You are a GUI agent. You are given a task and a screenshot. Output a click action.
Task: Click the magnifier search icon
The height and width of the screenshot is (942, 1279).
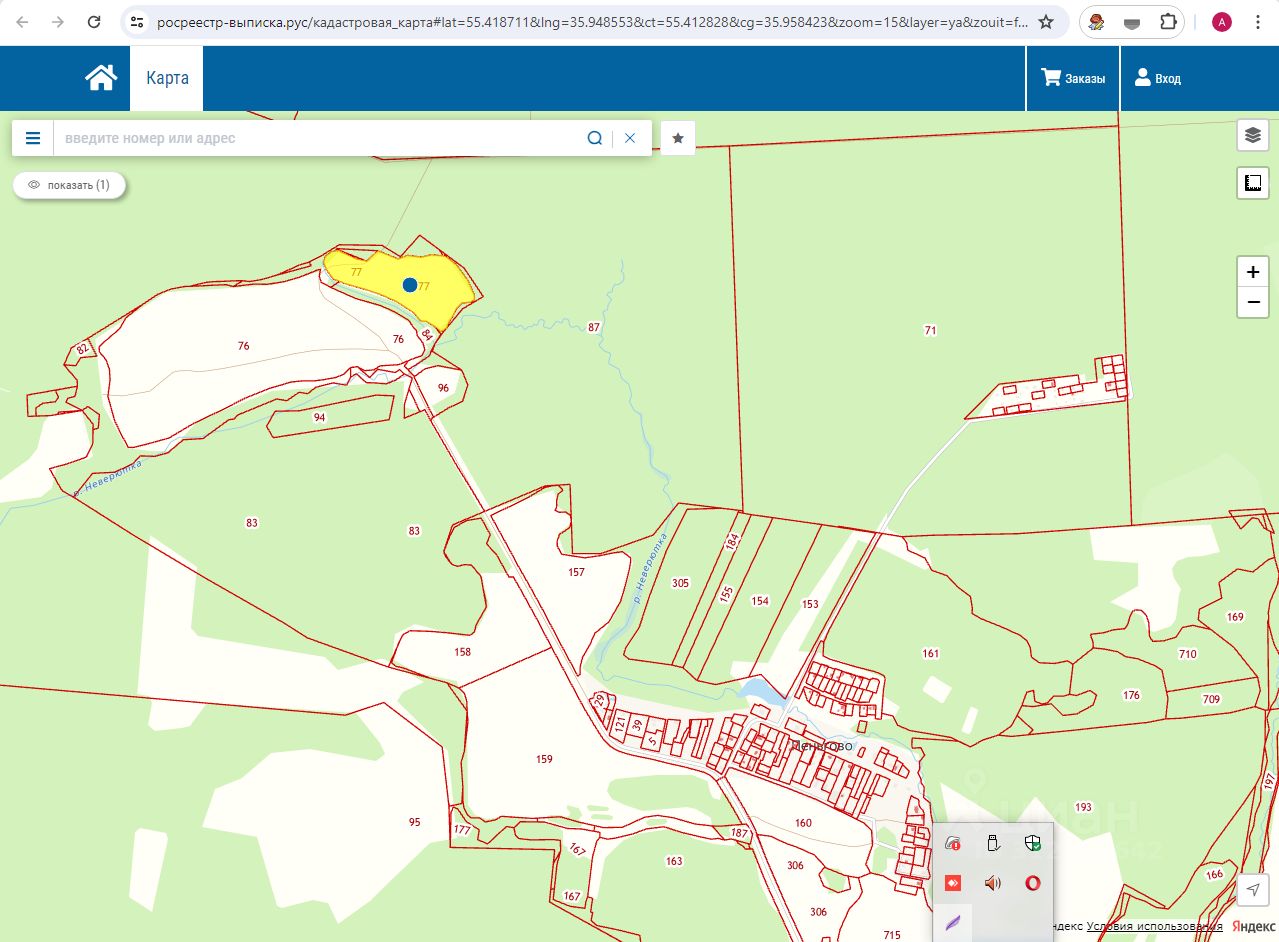pyautogui.click(x=594, y=138)
